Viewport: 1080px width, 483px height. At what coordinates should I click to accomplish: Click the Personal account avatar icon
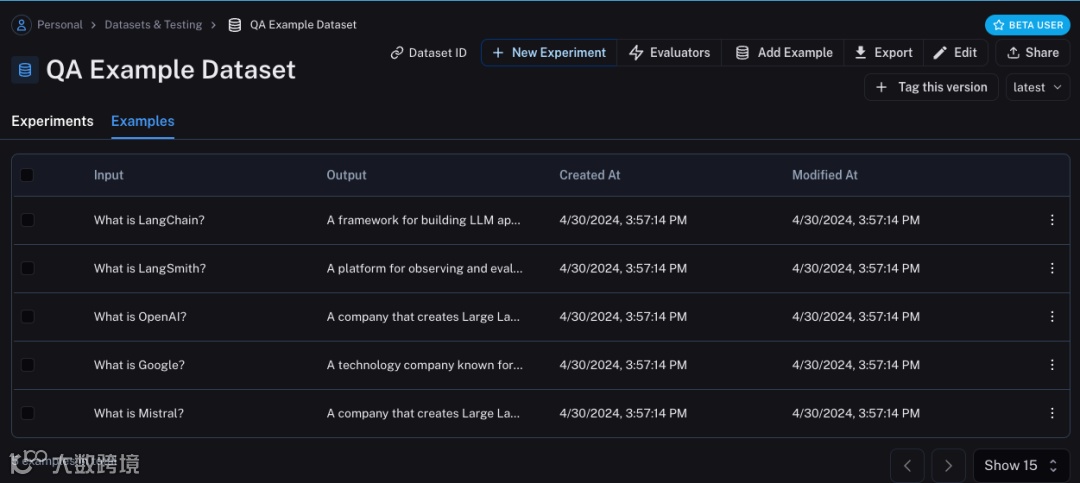pyautogui.click(x=21, y=25)
